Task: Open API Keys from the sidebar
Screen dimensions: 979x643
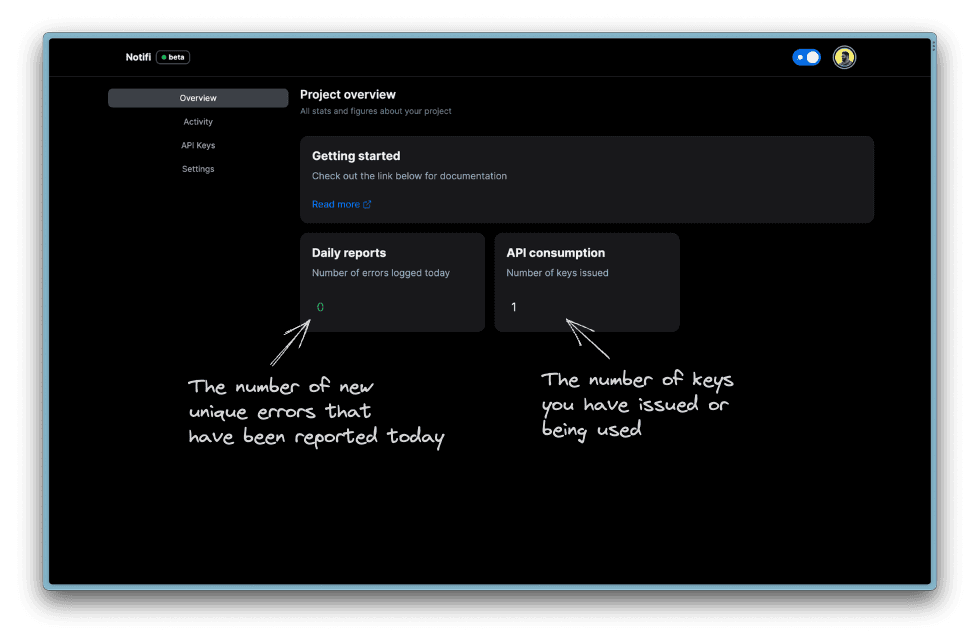Action: (198, 145)
